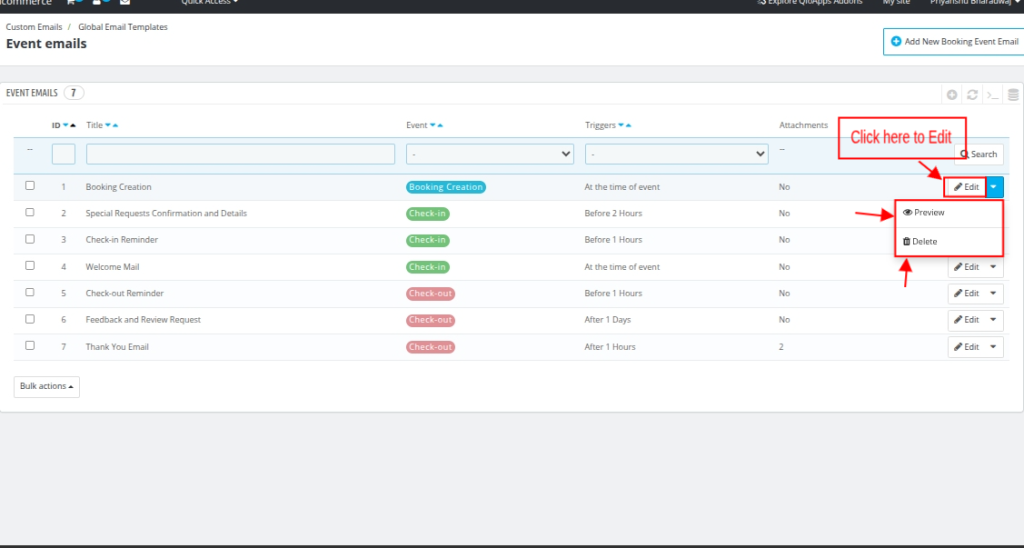1024x548 pixels.
Task: Click Add New Booking Event Email button
Action: (954, 42)
